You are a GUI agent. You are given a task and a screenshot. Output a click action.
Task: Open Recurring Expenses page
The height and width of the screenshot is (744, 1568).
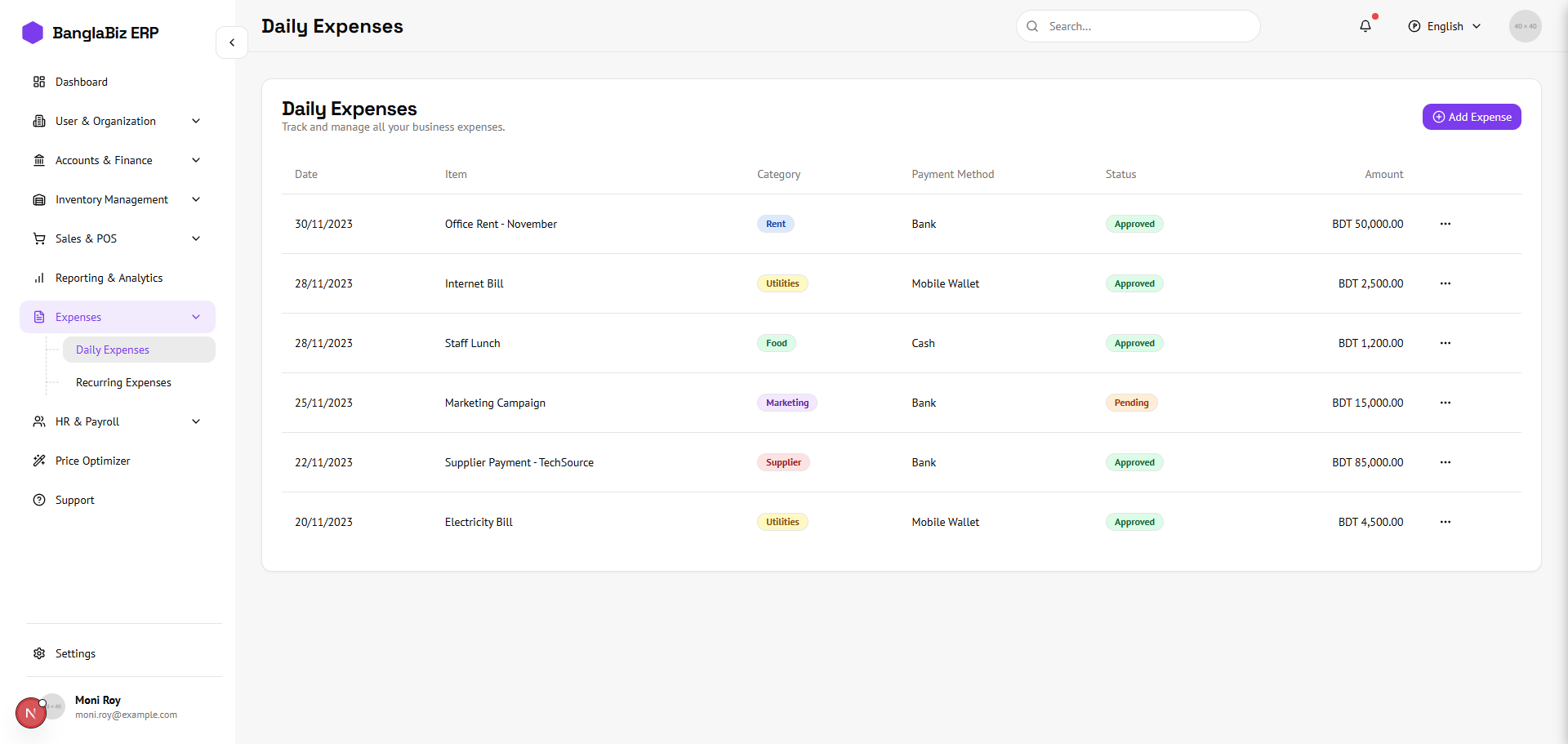123,382
